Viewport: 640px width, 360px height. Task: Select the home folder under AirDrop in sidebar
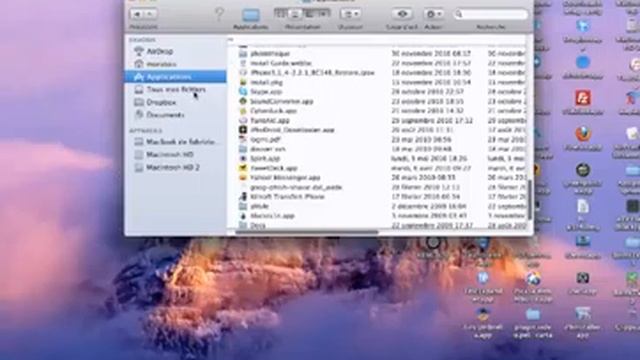(x=161, y=64)
